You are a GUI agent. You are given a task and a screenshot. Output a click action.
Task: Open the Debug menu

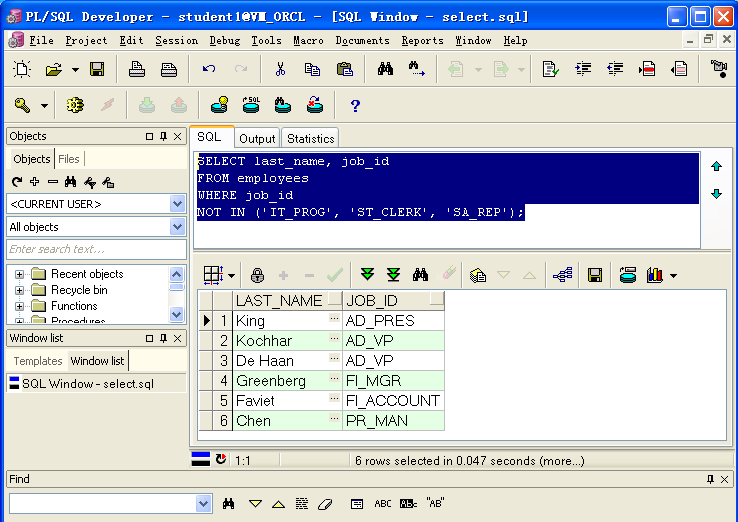click(225, 41)
